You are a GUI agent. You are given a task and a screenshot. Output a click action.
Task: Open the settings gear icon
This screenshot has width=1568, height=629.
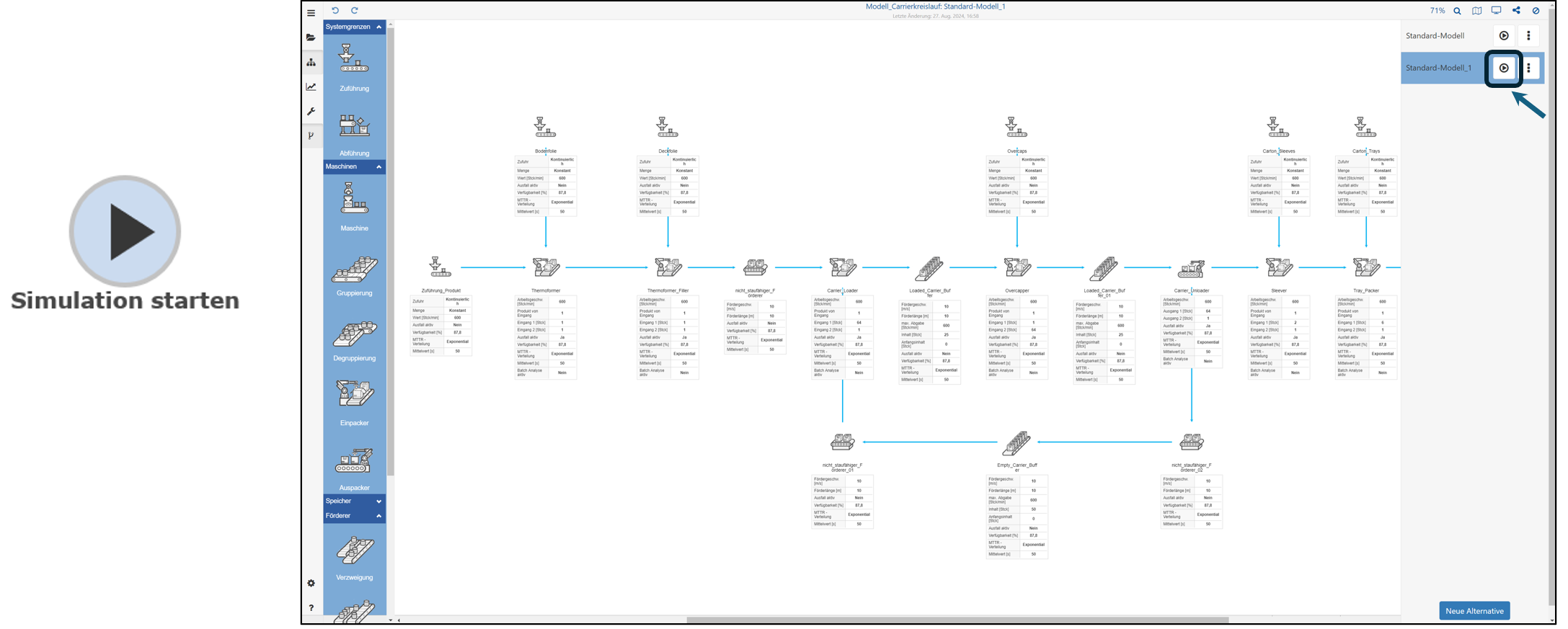pos(311,583)
